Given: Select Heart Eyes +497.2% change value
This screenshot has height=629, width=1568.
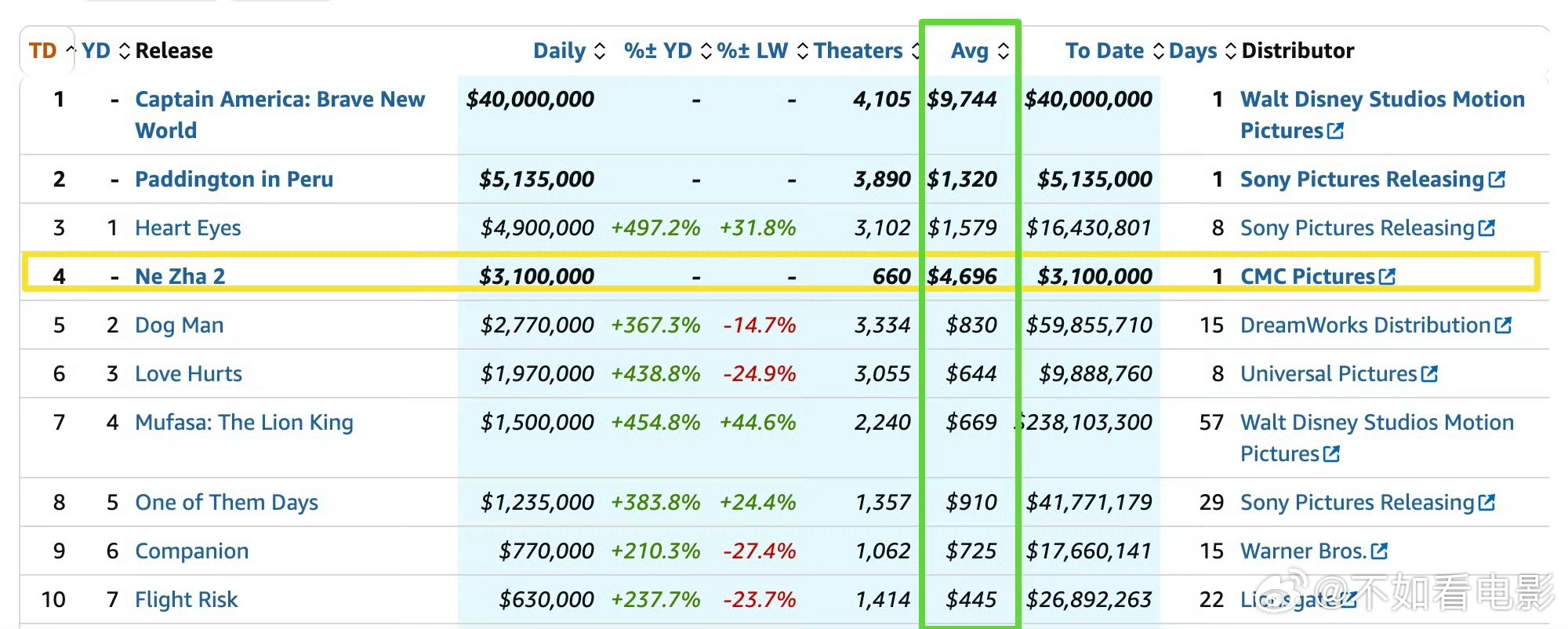Looking at the screenshot, I should point(655,228).
